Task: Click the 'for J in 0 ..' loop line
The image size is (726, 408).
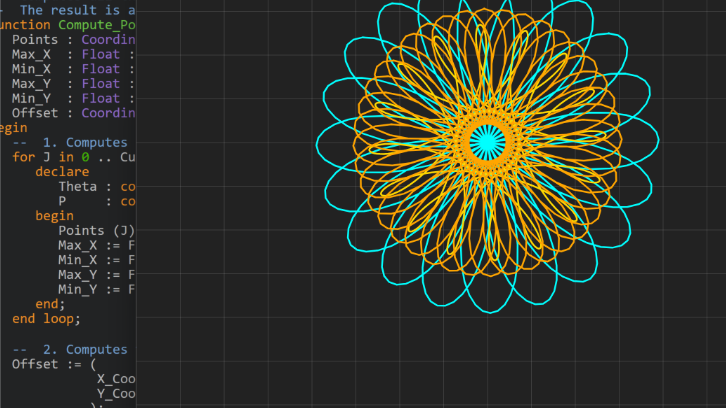Action: coord(70,157)
